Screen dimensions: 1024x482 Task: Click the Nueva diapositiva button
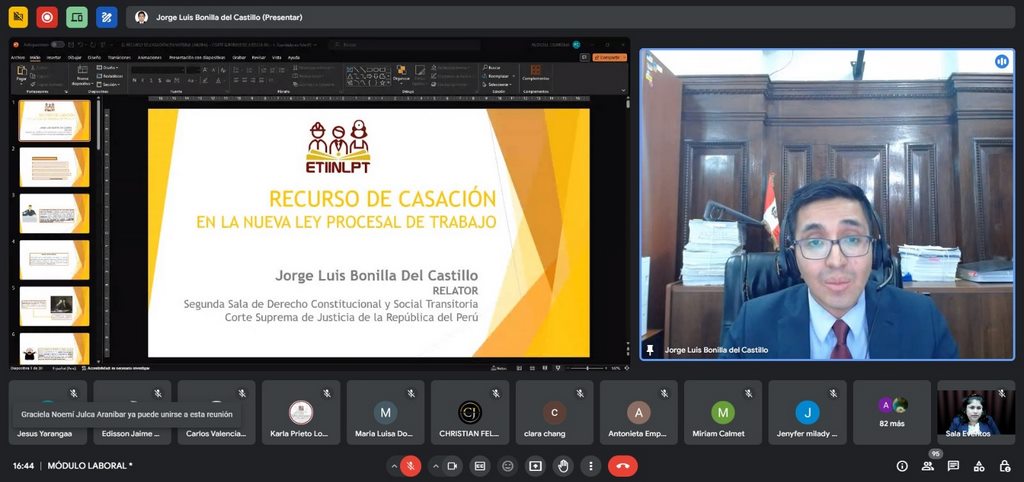coord(82,75)
